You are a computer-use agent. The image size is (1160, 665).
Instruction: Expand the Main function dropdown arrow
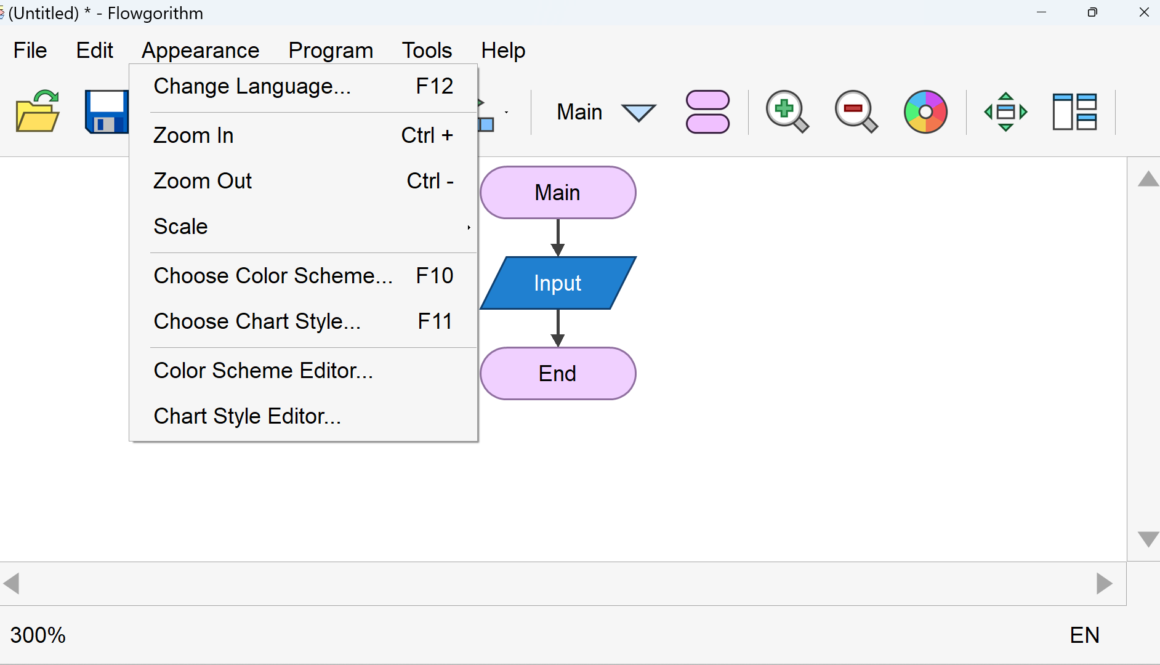[x=639, y=112]
